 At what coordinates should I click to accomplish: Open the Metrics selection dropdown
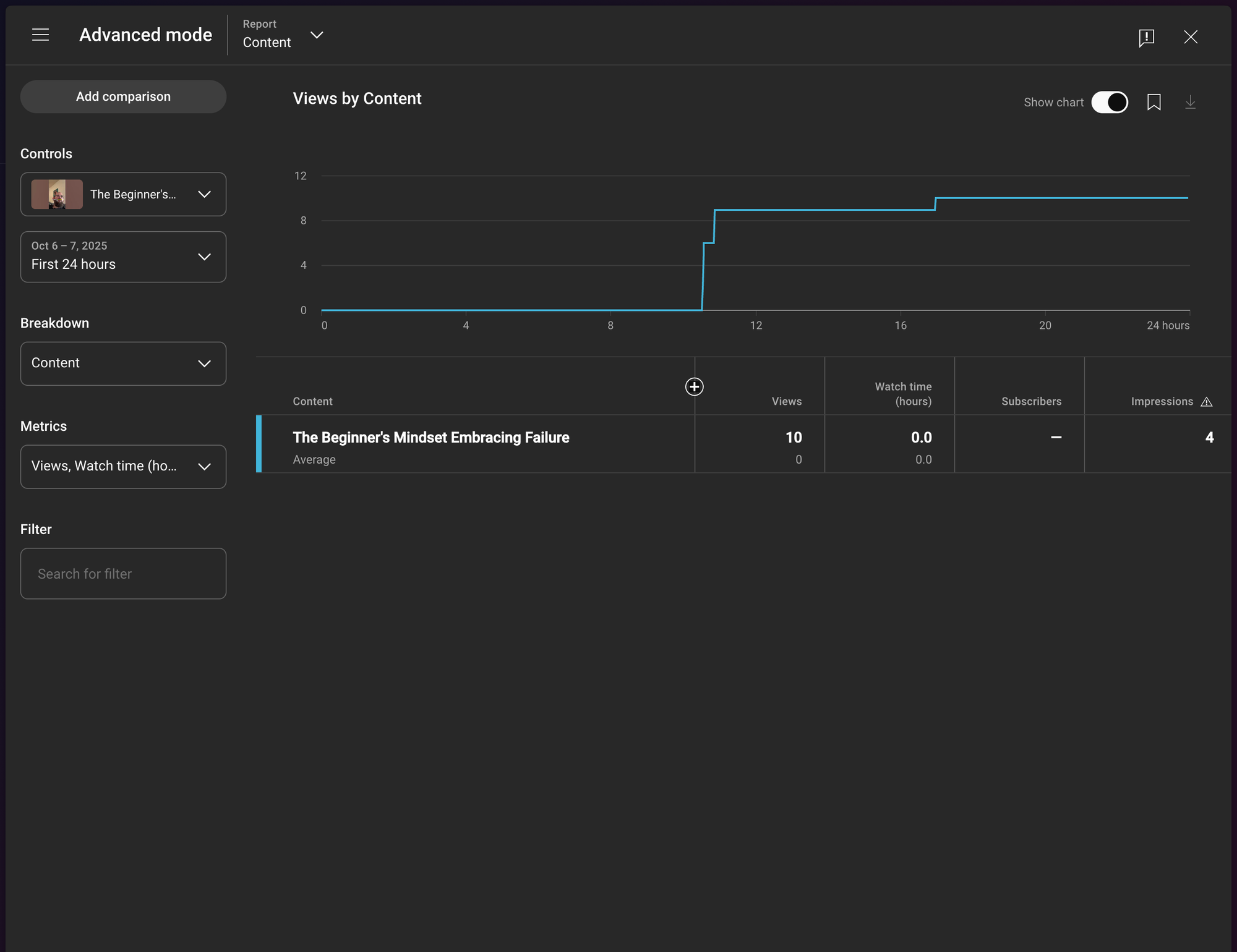pyautogui.click(x=123, y=467)
